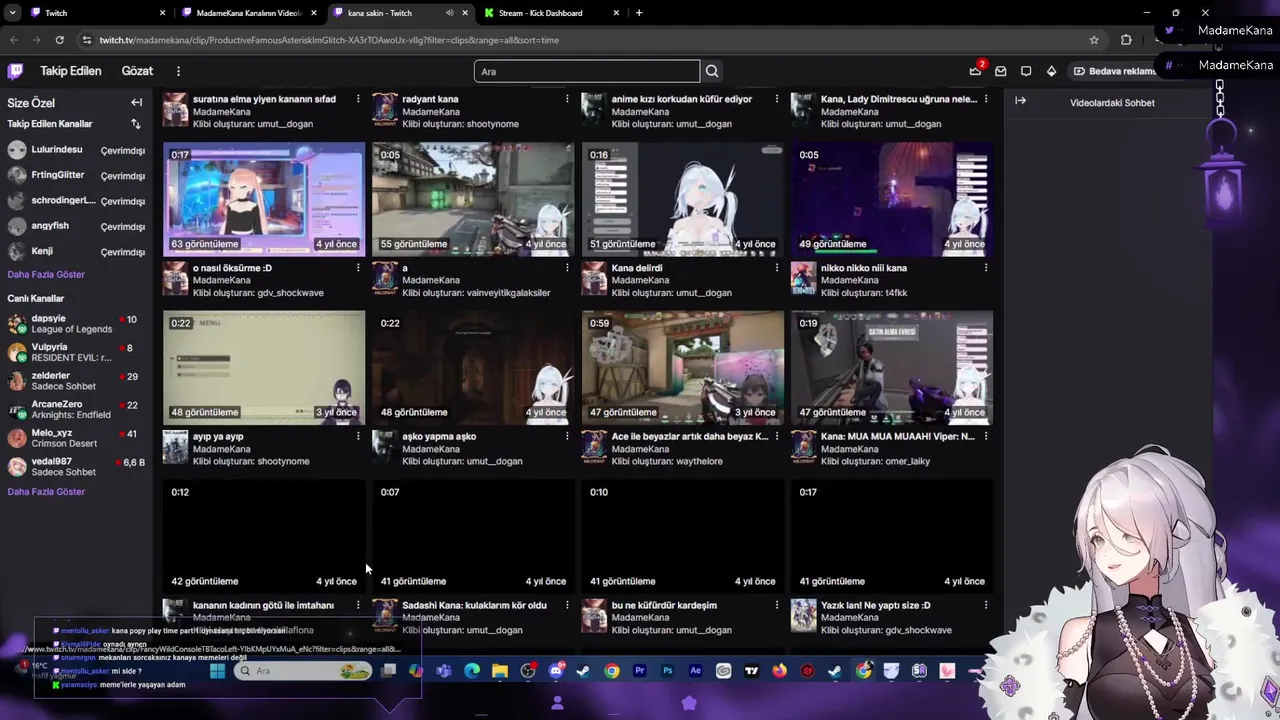This screenshot has width=1280, height=720.
Task: Open options for clip 'ayıp ya ayıp'
Action: tap(358, 436)
